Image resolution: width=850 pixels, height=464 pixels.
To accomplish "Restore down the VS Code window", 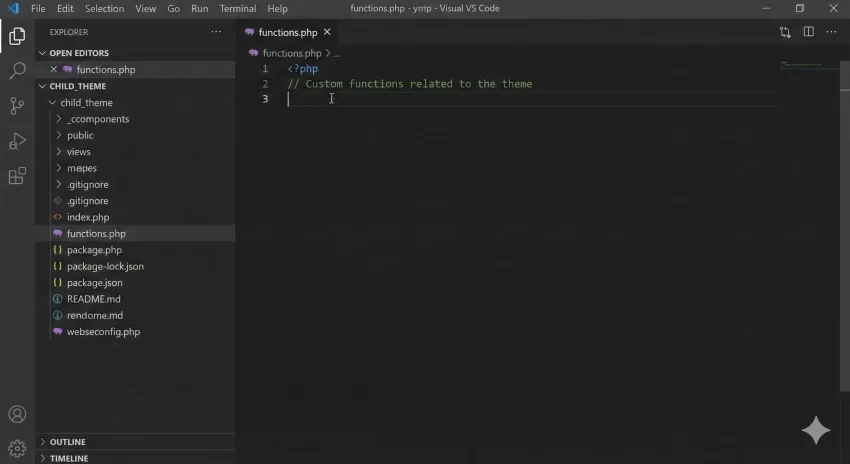I will coord(800,8).
